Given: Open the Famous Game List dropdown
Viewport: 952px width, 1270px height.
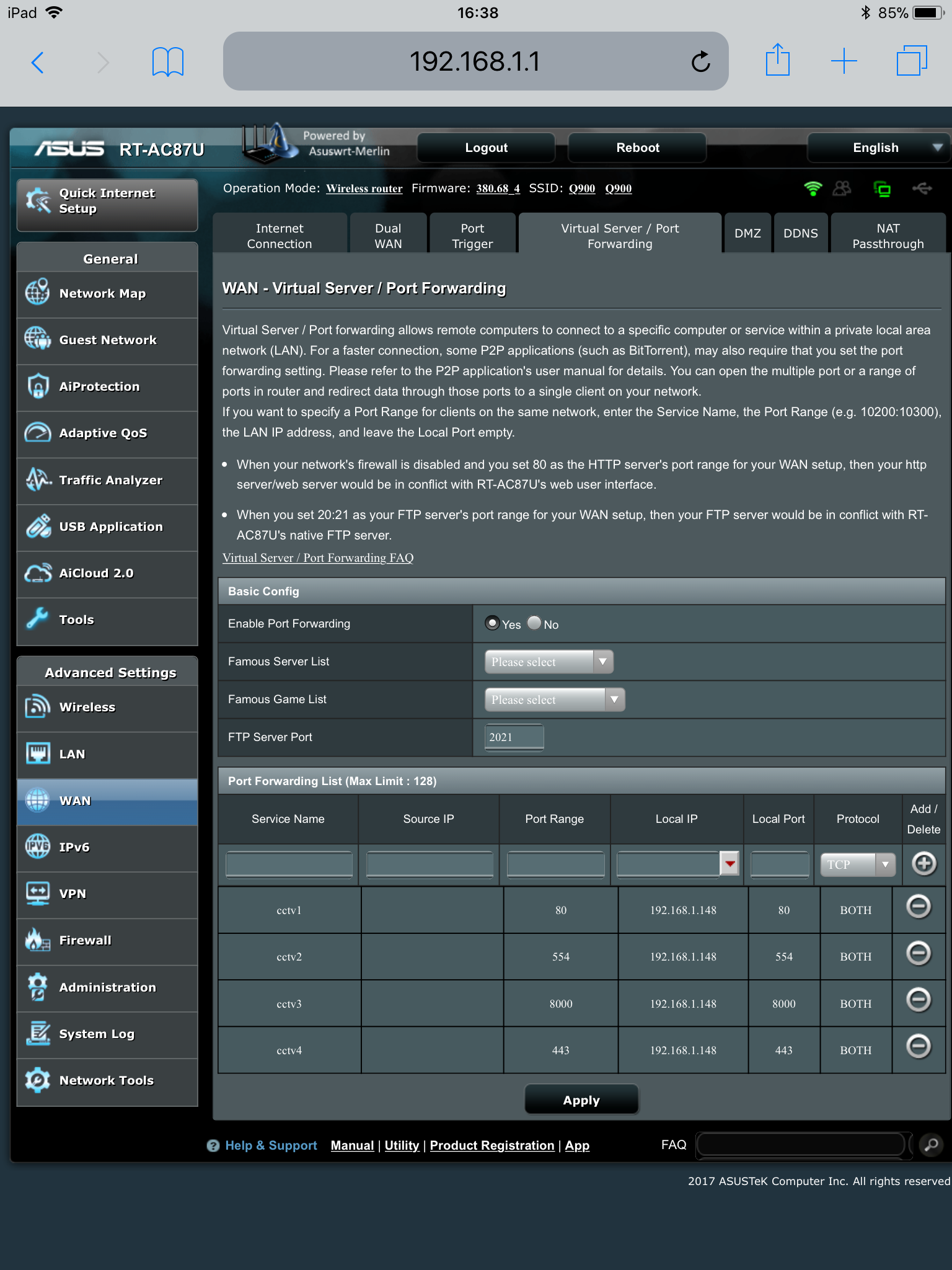Looking at the screenshot, I should pyautogui.click(x=554, y=699).
